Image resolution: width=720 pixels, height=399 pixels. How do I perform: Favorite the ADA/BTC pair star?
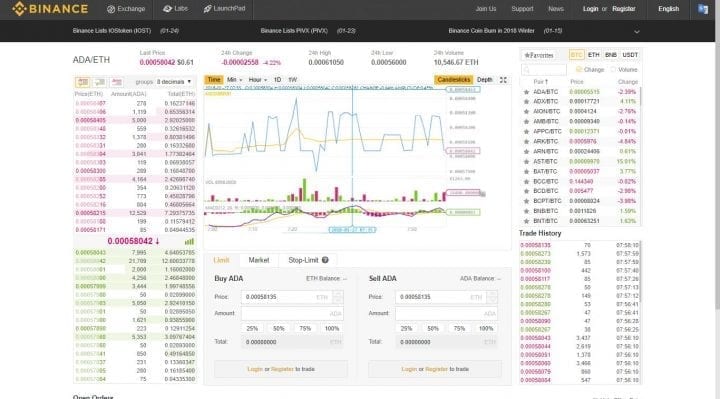(x=526, y=92)
